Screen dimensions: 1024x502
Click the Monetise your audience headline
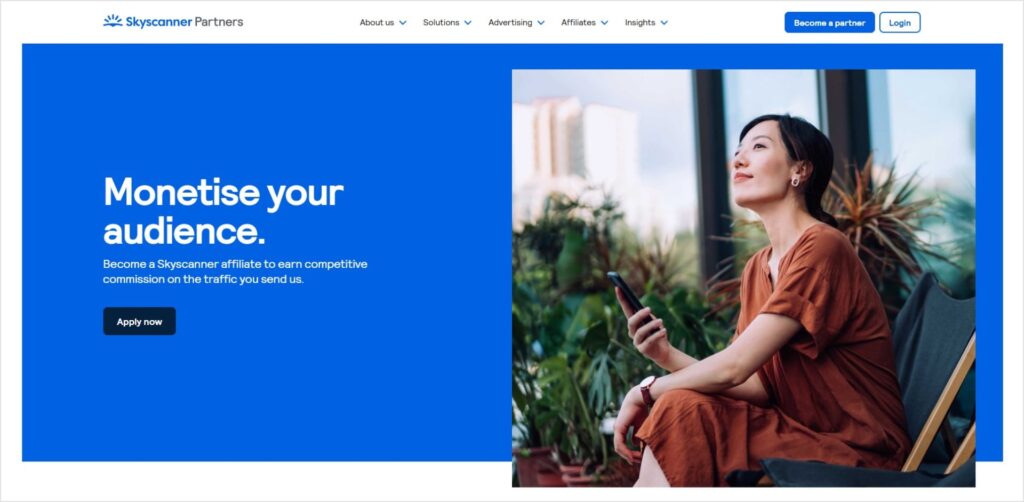click(223, 211)
